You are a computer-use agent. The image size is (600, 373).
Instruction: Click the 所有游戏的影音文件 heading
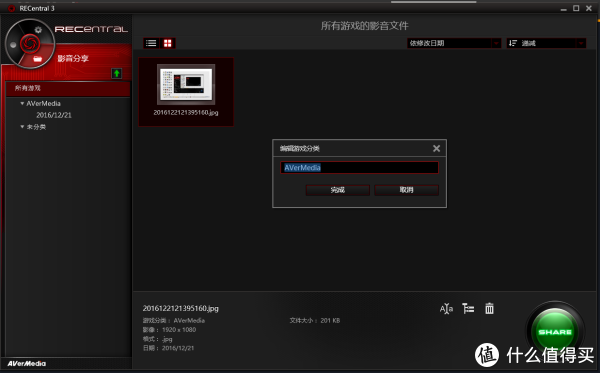(x=364, y=26)
